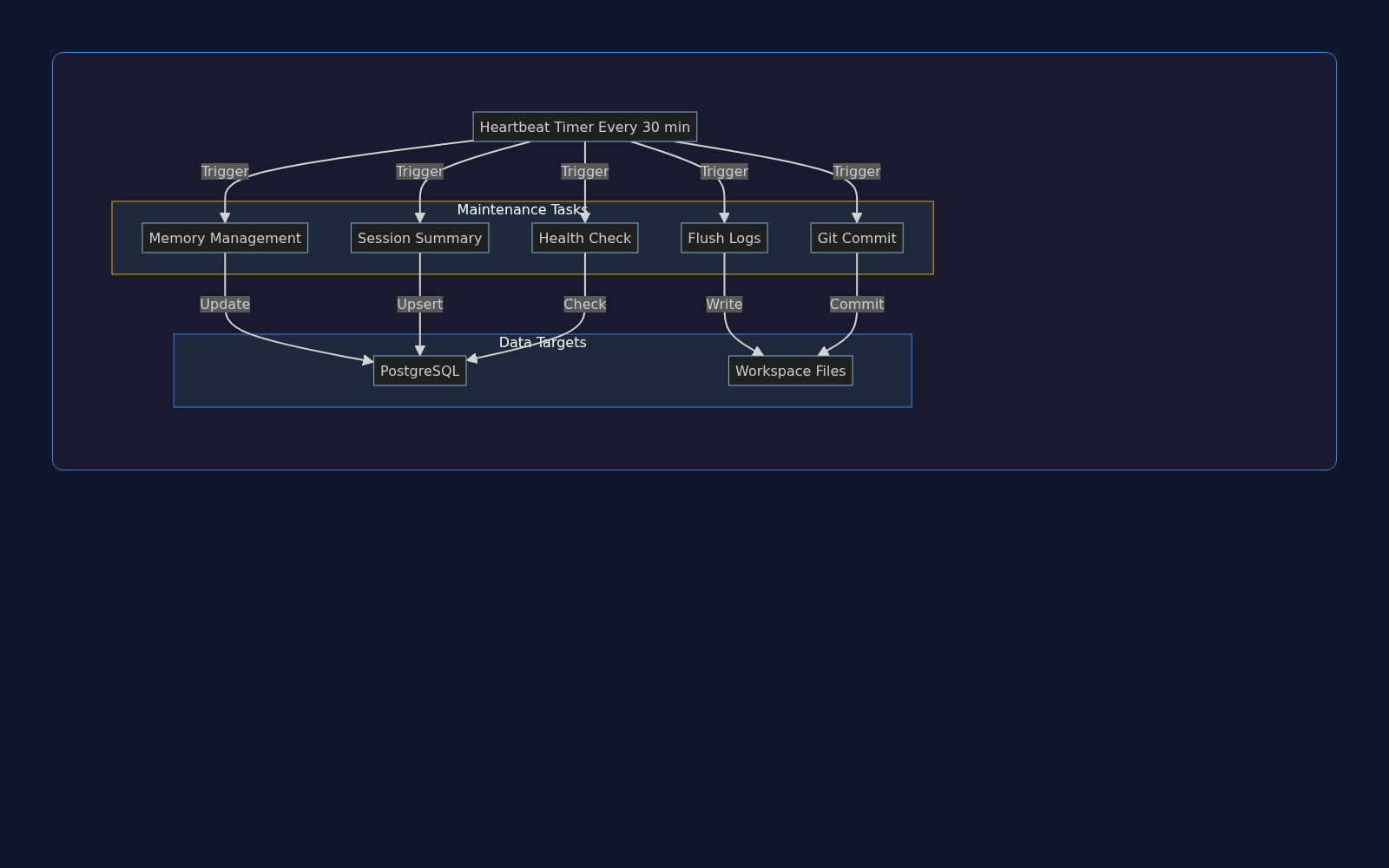This screenshot has width=1389, height=868.
Task: Click the Commit edge label
Action: pos(856,304)
